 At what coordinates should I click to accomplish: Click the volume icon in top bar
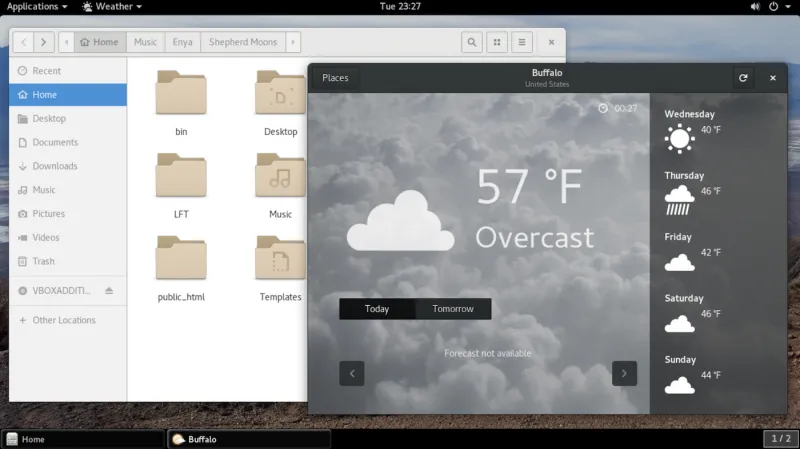(753, 6)
